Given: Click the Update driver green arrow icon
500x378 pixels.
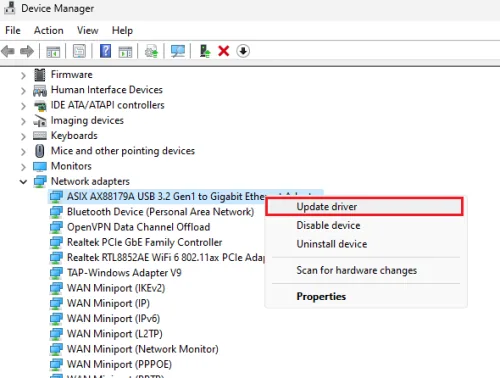Looking at the screenshot, I should pos(205,51).
